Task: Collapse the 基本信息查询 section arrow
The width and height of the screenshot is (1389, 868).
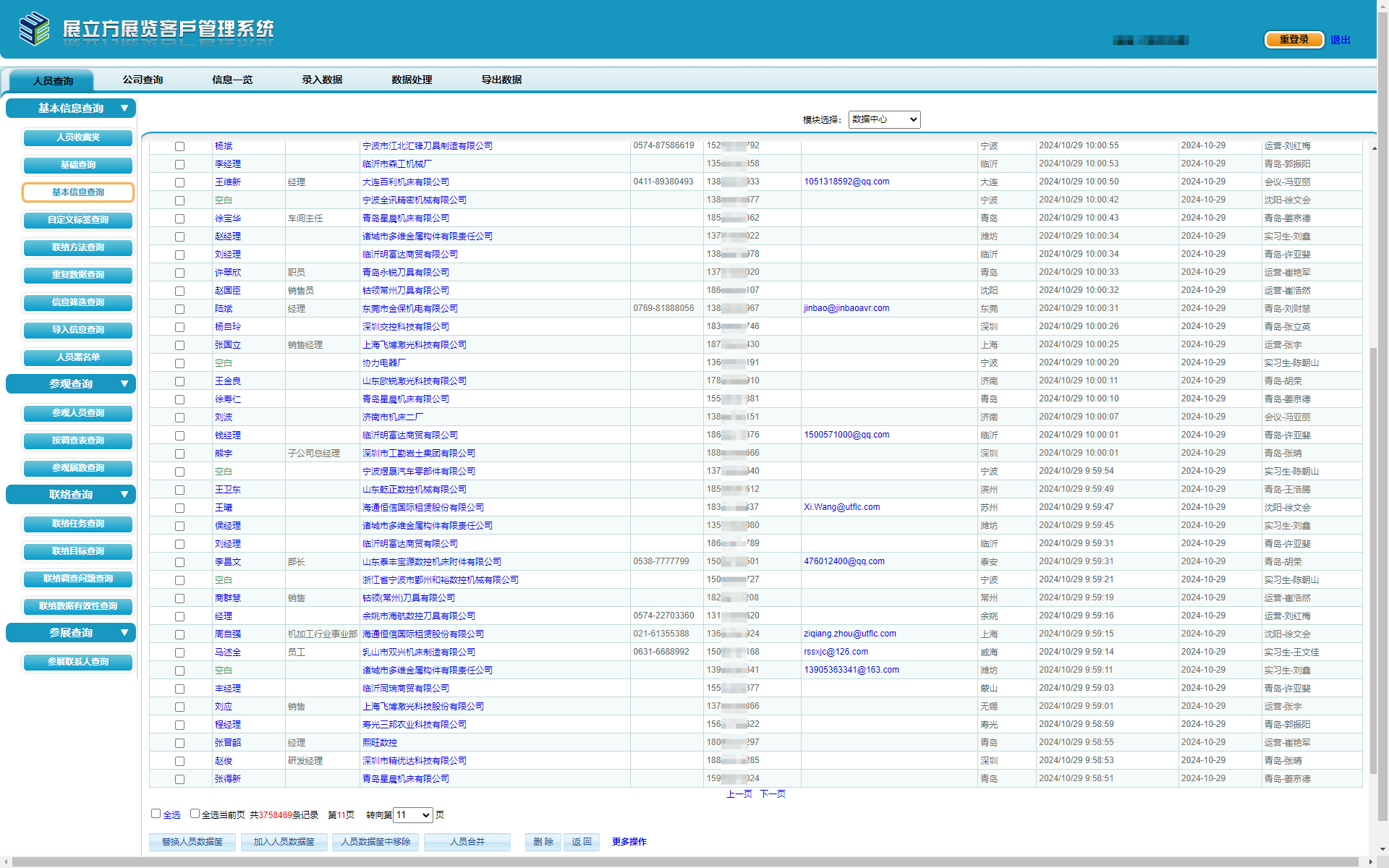Action: pyautogui.click(x=124, y=109)
